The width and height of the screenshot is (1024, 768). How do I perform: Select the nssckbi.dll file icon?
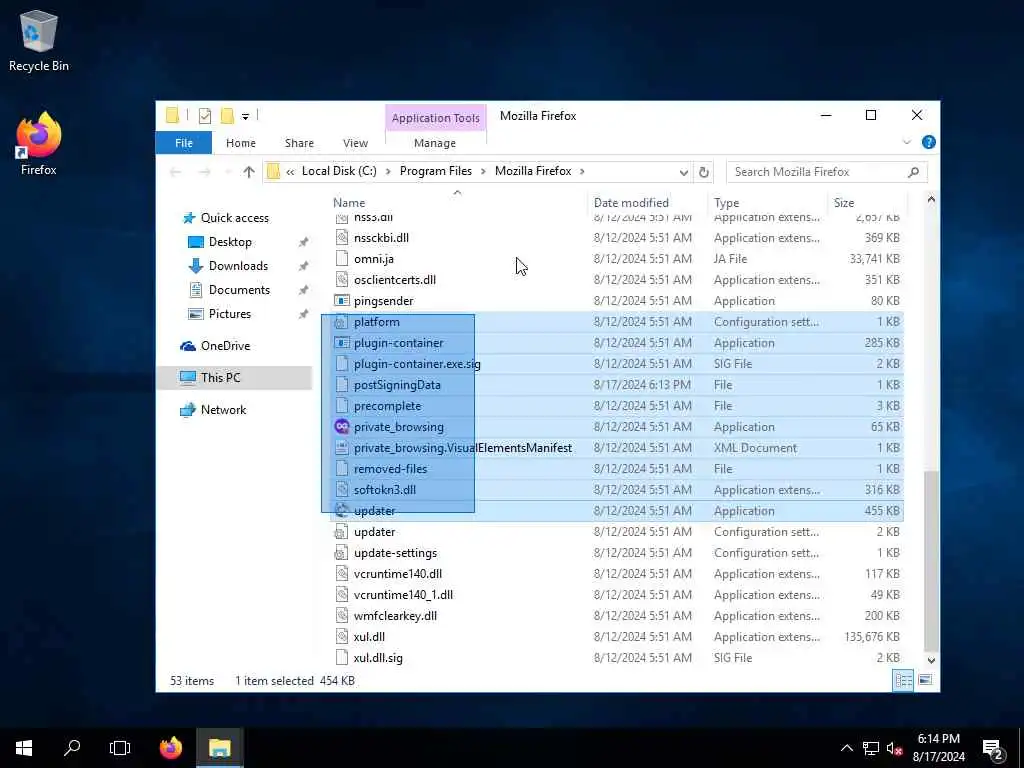342,238
